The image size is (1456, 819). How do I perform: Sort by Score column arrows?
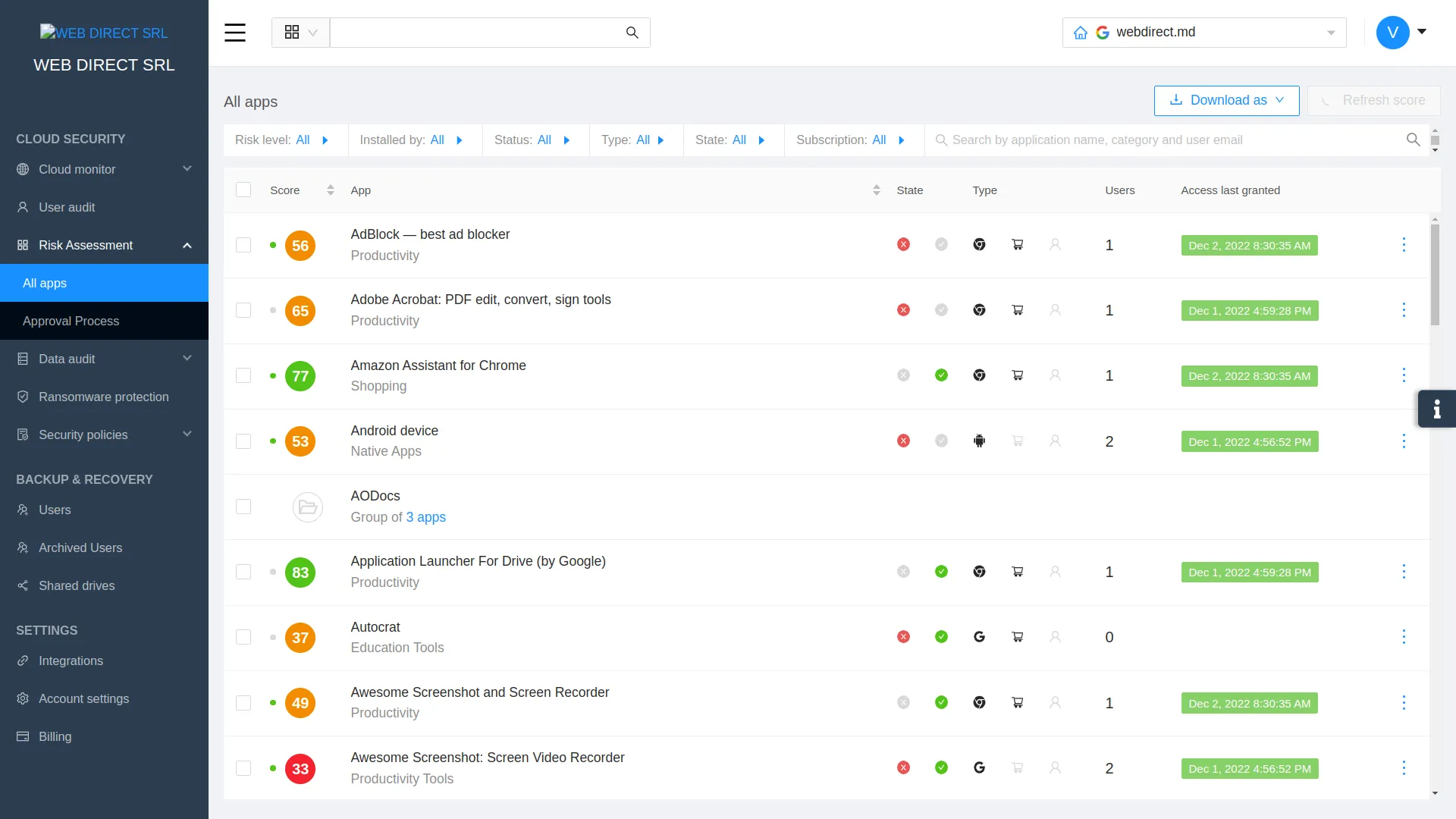(x=330, y=190)
